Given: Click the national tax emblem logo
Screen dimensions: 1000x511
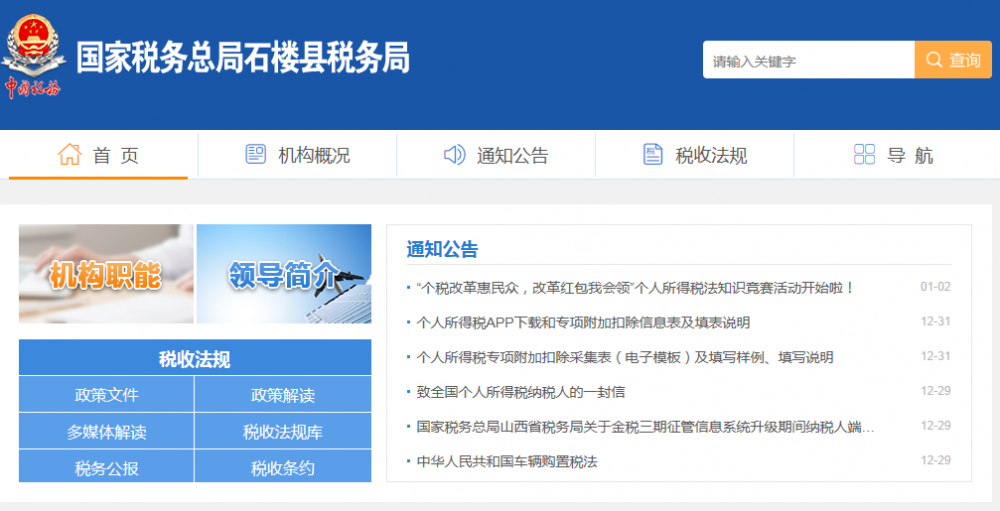Looking at the screenshot, I should pos(33,52).
